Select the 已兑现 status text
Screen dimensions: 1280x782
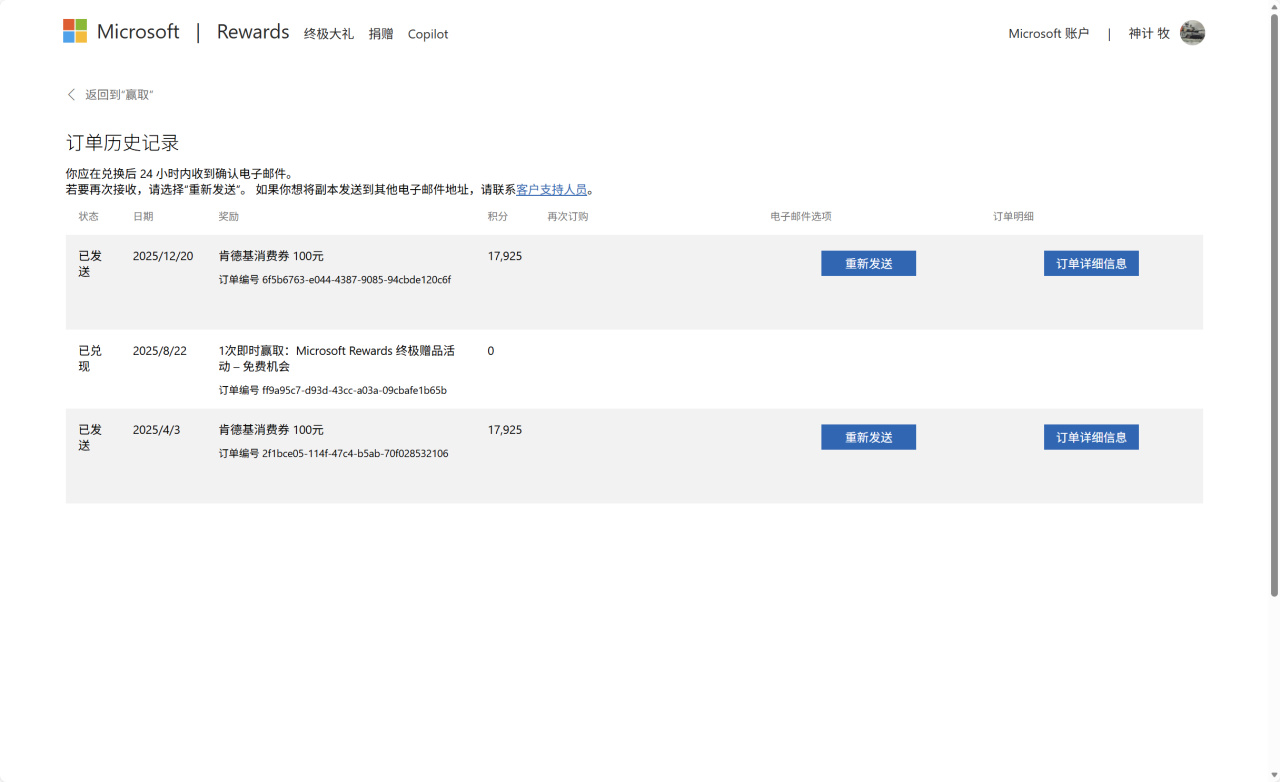pos(90,359)
